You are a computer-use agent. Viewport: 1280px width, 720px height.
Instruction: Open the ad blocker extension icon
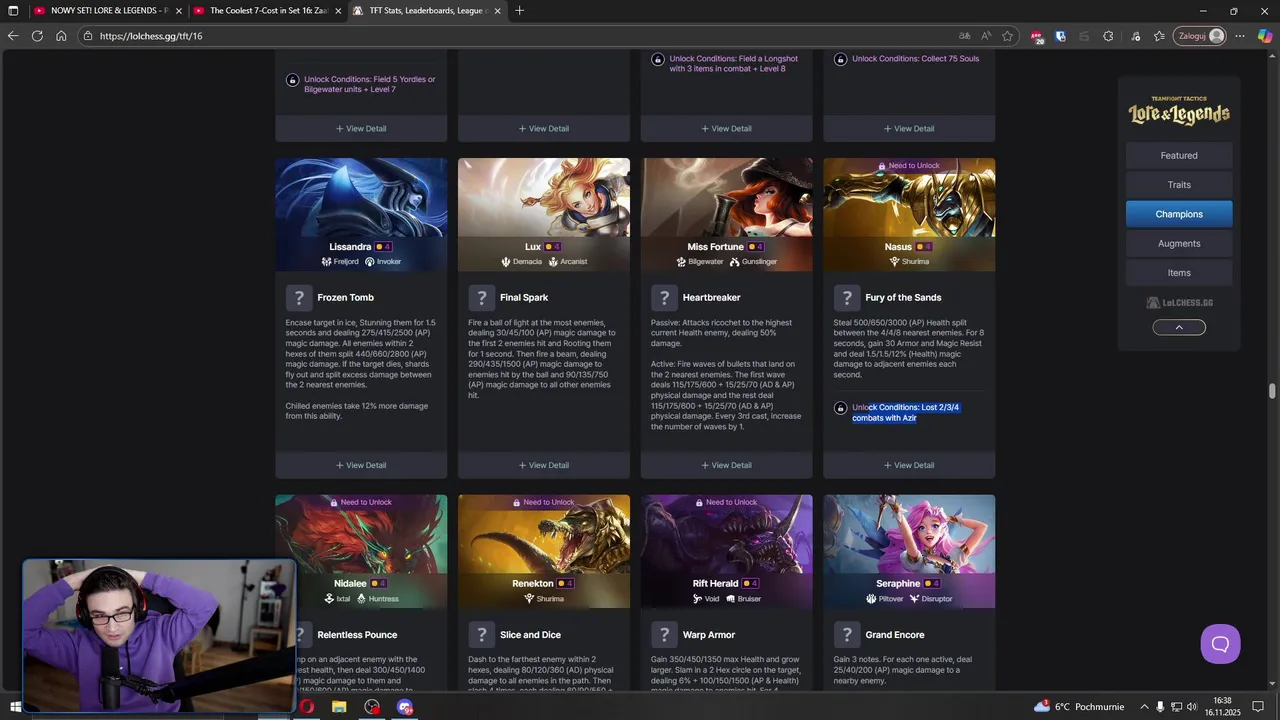click(x=1037, y=36)
